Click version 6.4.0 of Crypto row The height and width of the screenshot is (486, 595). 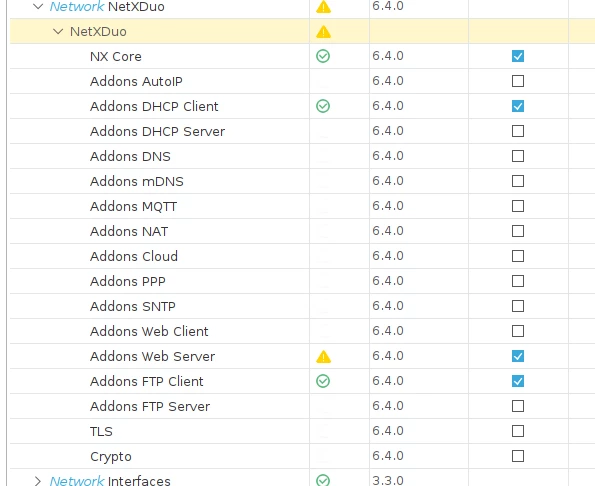click(x=388, y=456)
